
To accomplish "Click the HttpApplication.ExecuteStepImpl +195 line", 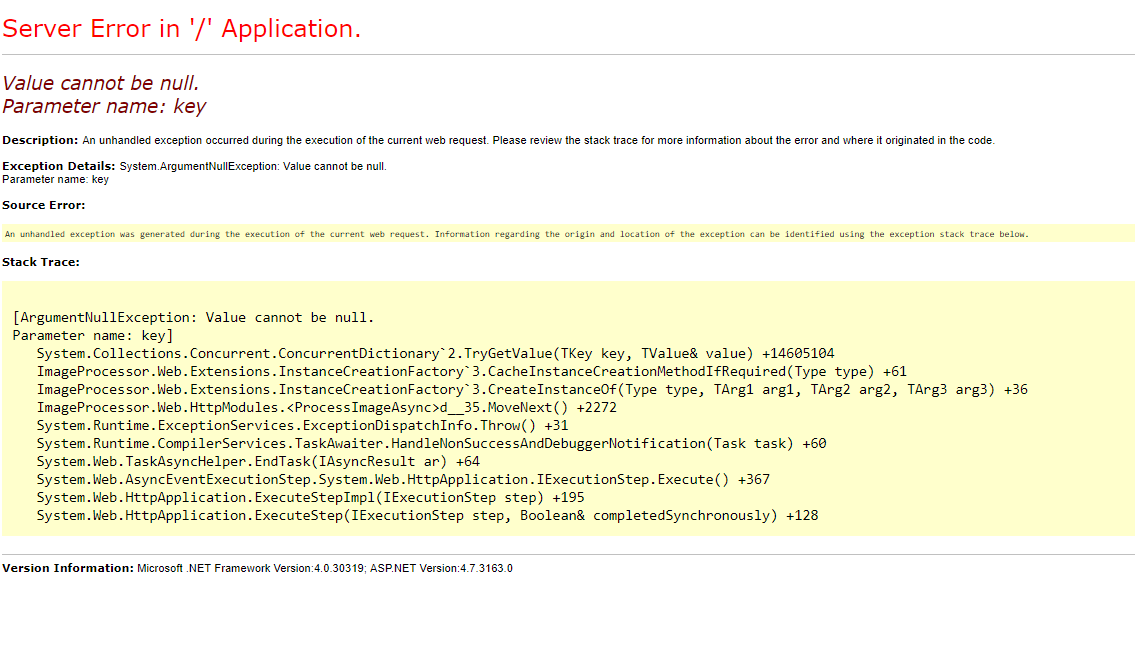I will 311,499.
